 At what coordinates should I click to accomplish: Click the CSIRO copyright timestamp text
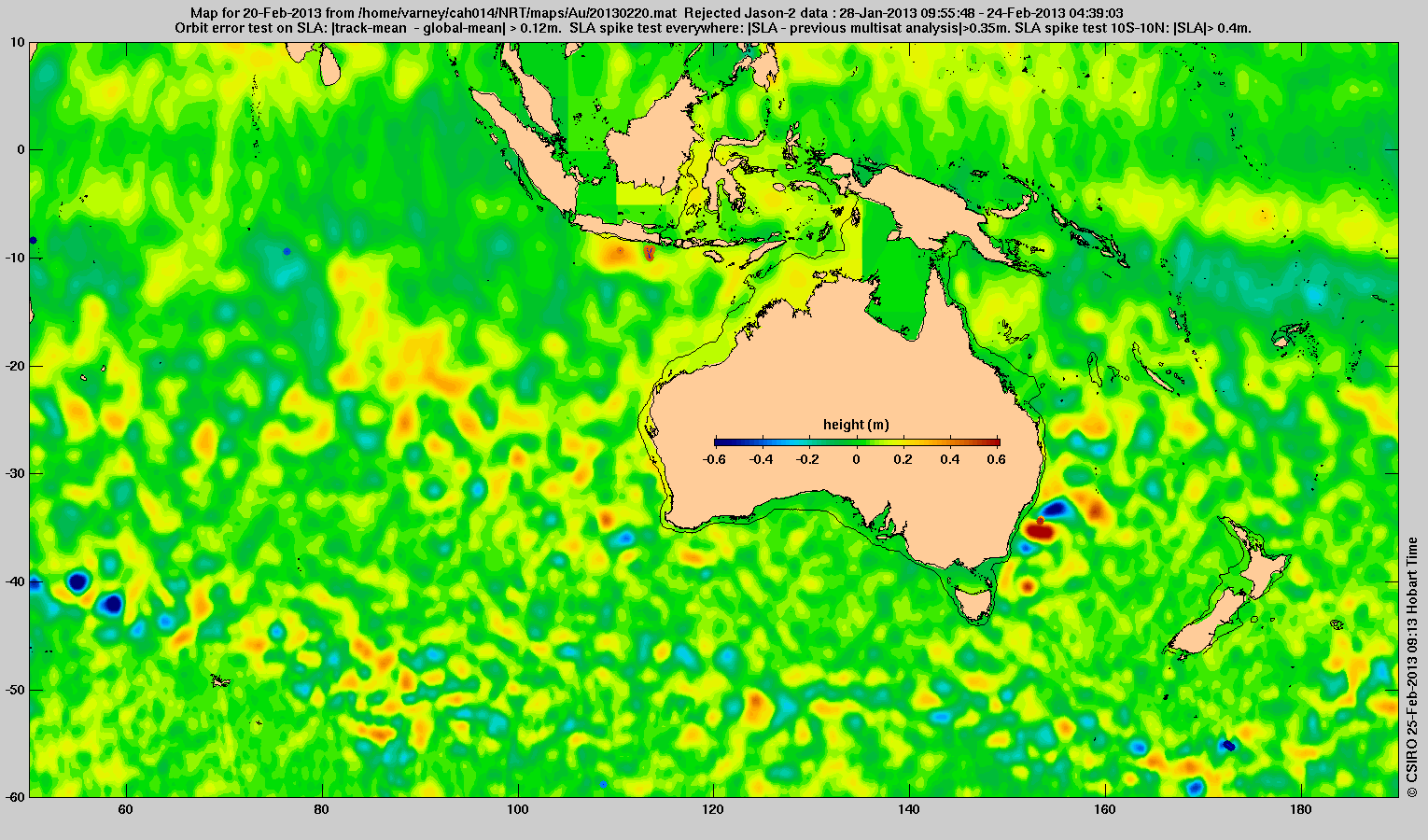click(1413, 667)
